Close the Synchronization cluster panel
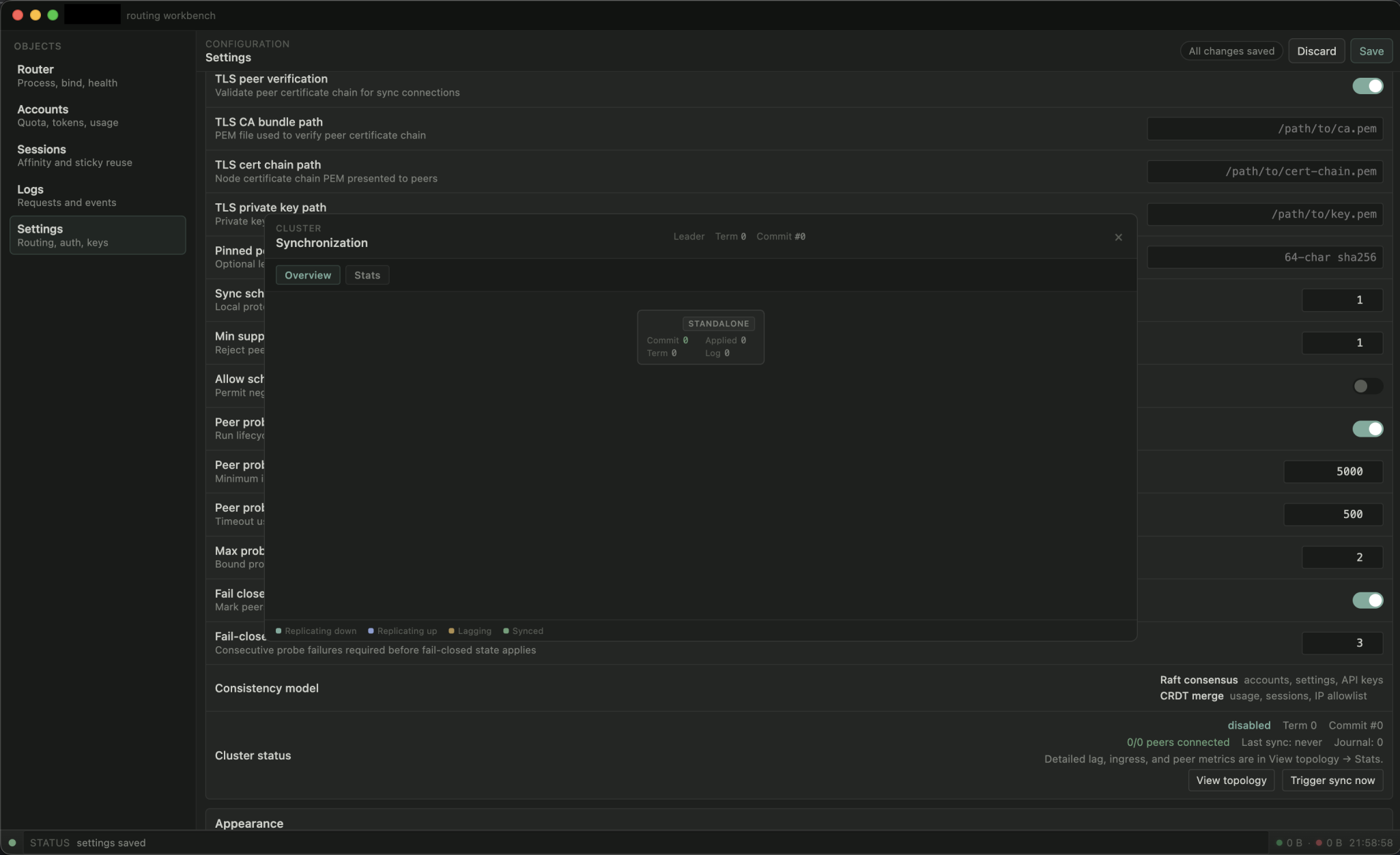Screen dimensions: 1400x855 pyautogui.click(x=1118, y=237)
